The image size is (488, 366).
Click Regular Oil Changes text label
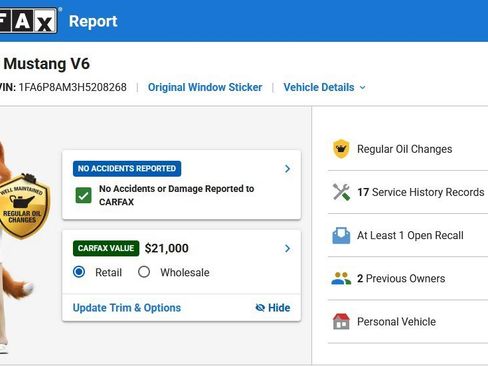tap(405, 149)
